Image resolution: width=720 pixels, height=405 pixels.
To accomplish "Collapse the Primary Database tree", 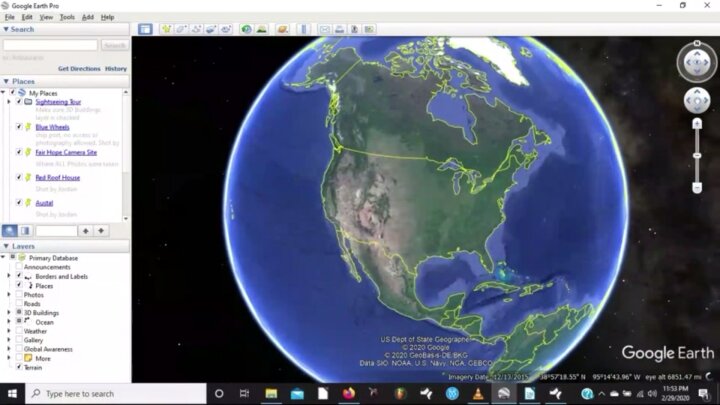I will [x=4, y=258].
